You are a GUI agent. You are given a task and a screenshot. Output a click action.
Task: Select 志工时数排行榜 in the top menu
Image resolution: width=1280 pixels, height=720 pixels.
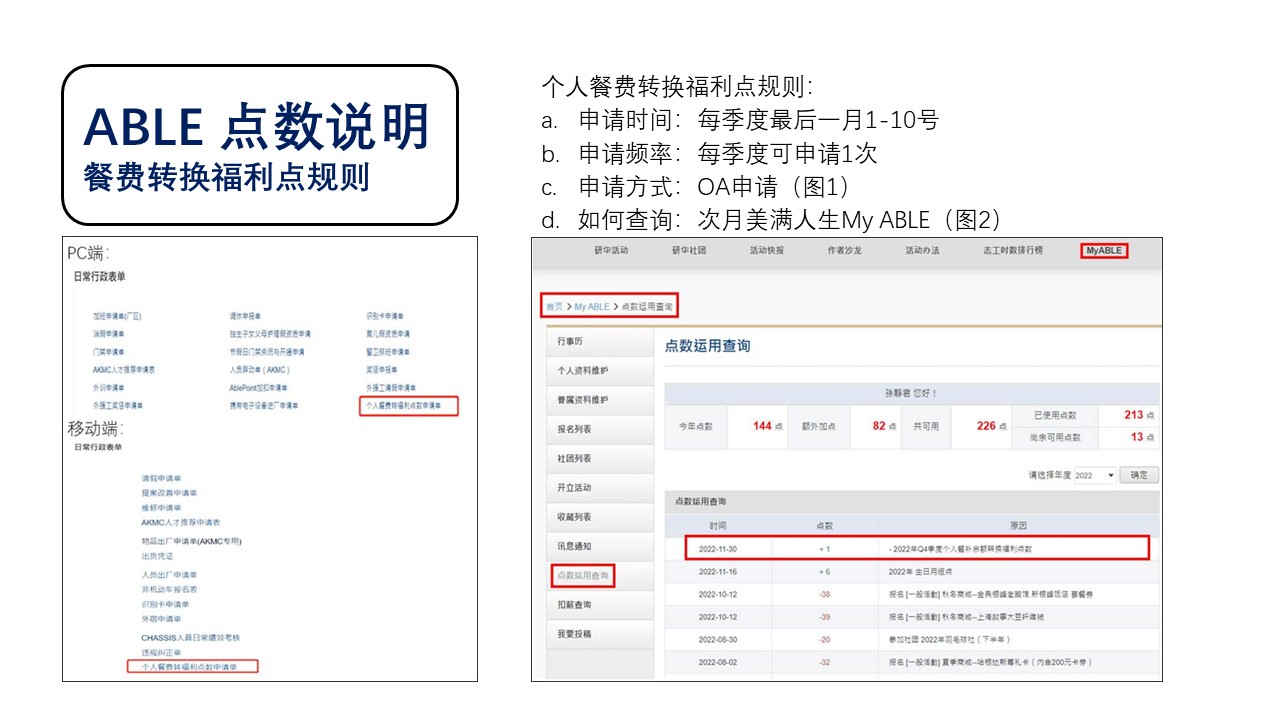[x=1012, y=250]
